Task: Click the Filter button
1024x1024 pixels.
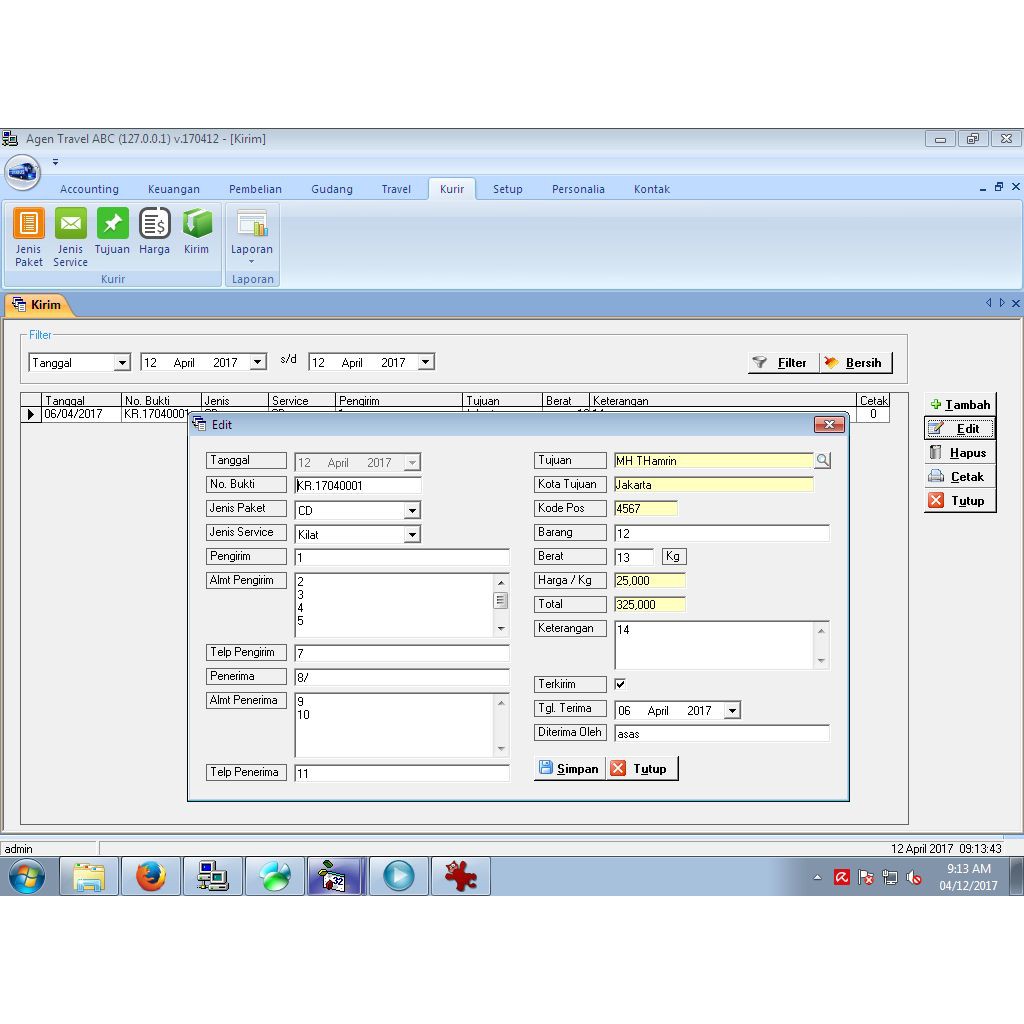Action: click(x=782, y=363)
